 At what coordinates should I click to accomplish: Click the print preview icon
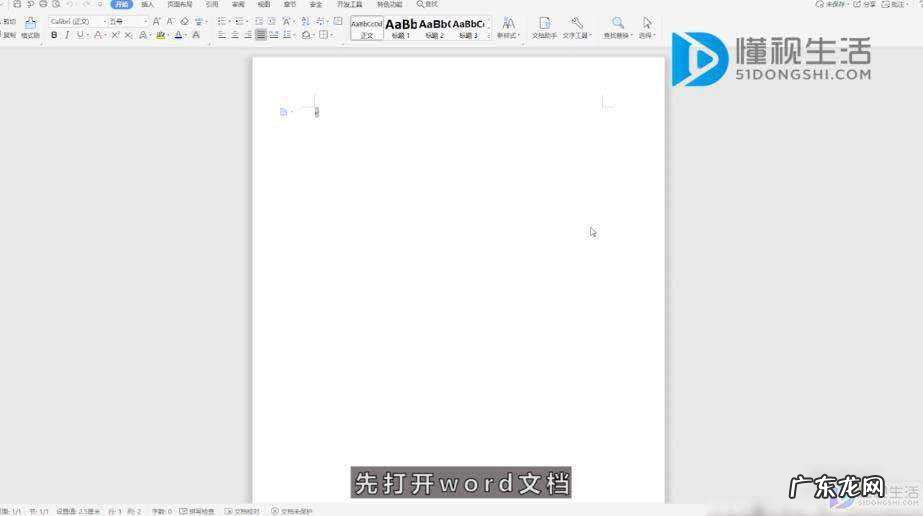click(56, 4)
